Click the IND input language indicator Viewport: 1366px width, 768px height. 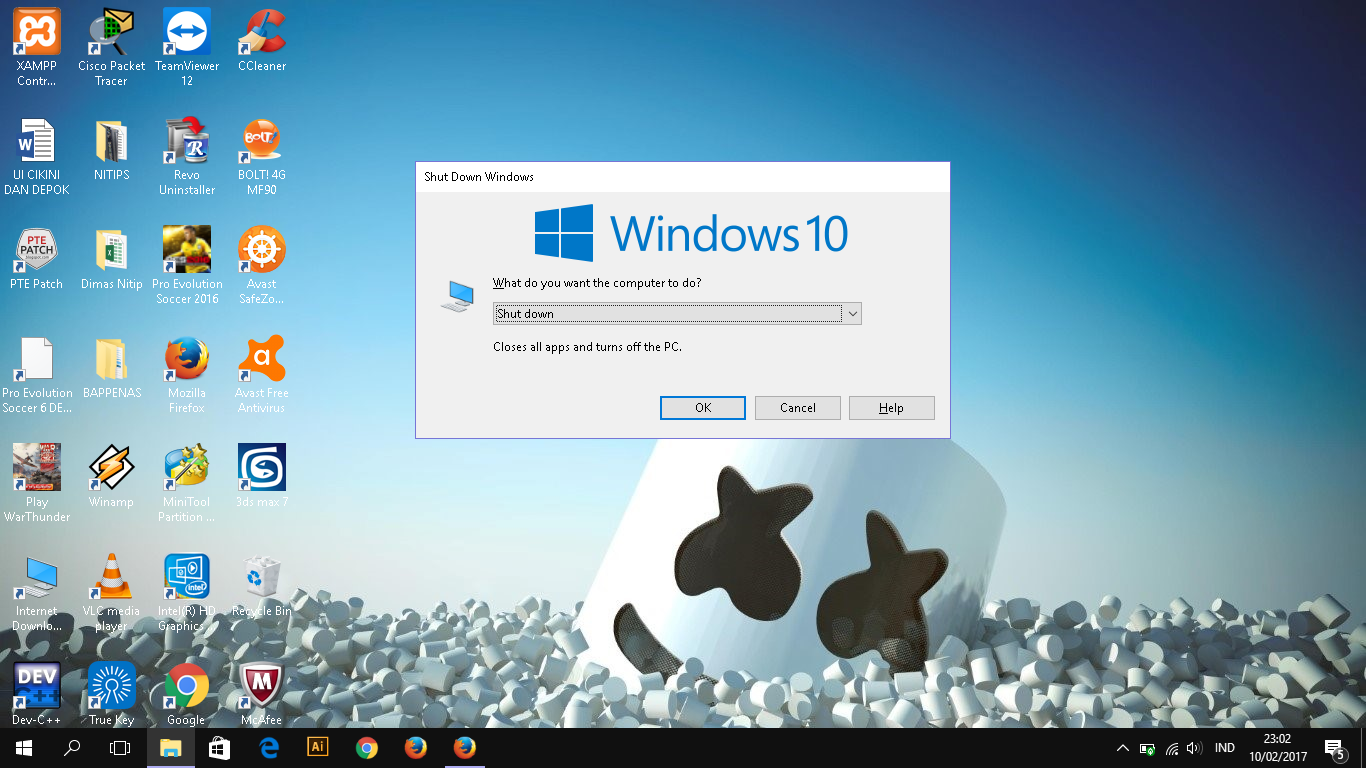[x=1224, y=748]
